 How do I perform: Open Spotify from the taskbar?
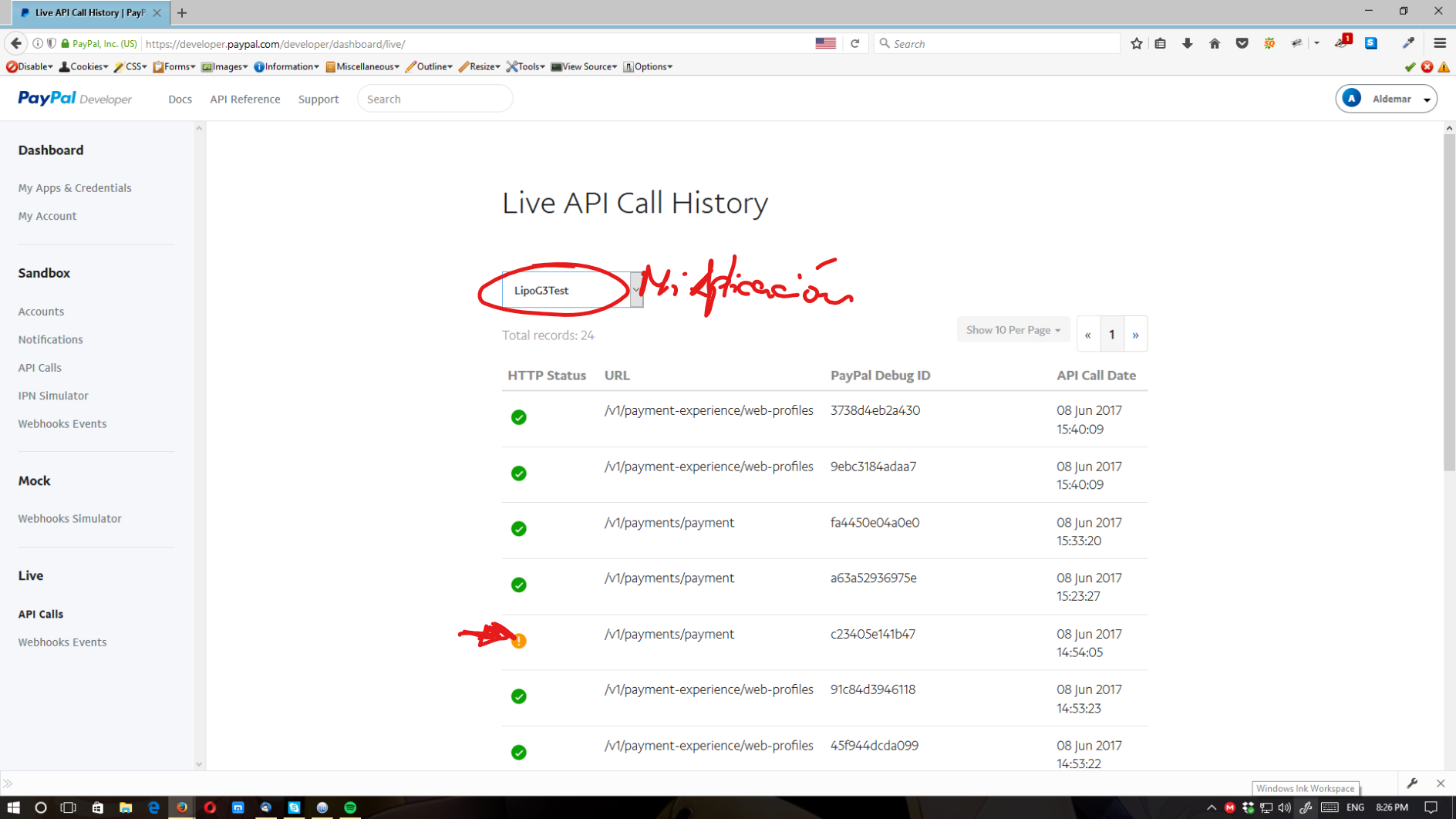click(x=350, y=807)
